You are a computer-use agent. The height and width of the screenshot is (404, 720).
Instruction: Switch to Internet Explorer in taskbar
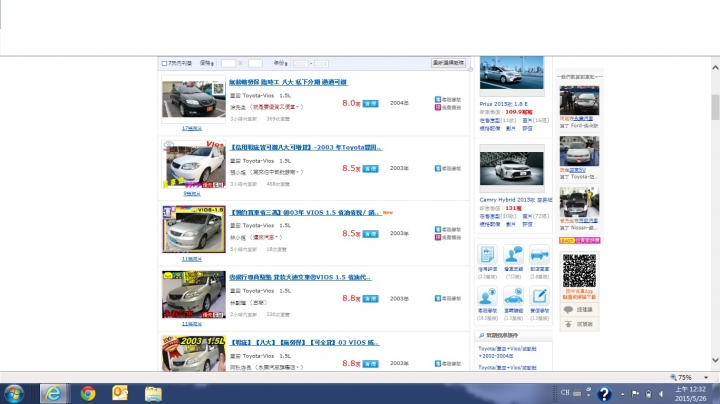[53, 394]
